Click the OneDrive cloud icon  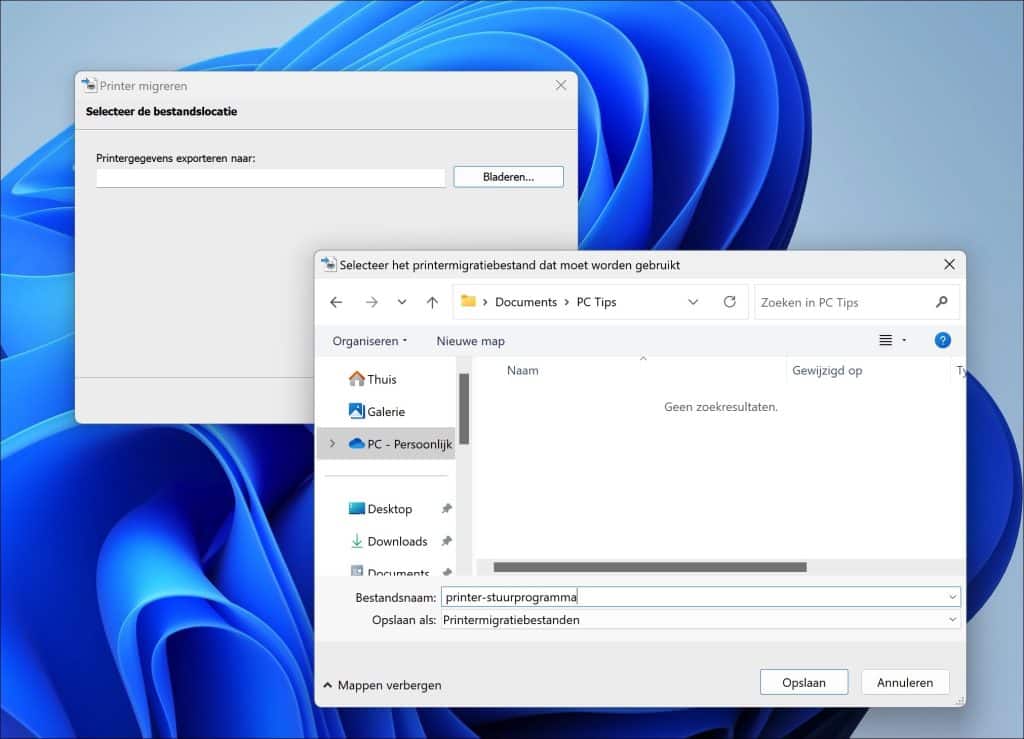pos(357,443)
